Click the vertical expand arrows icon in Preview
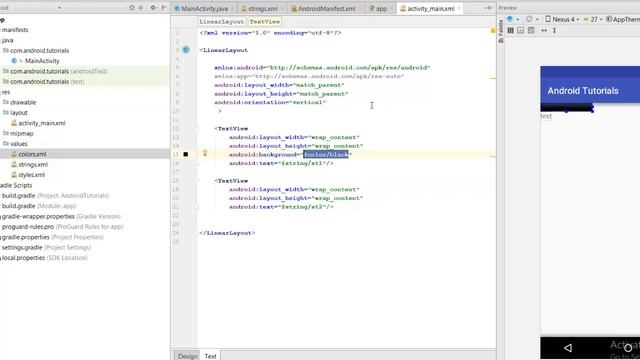 coord(554,31)
